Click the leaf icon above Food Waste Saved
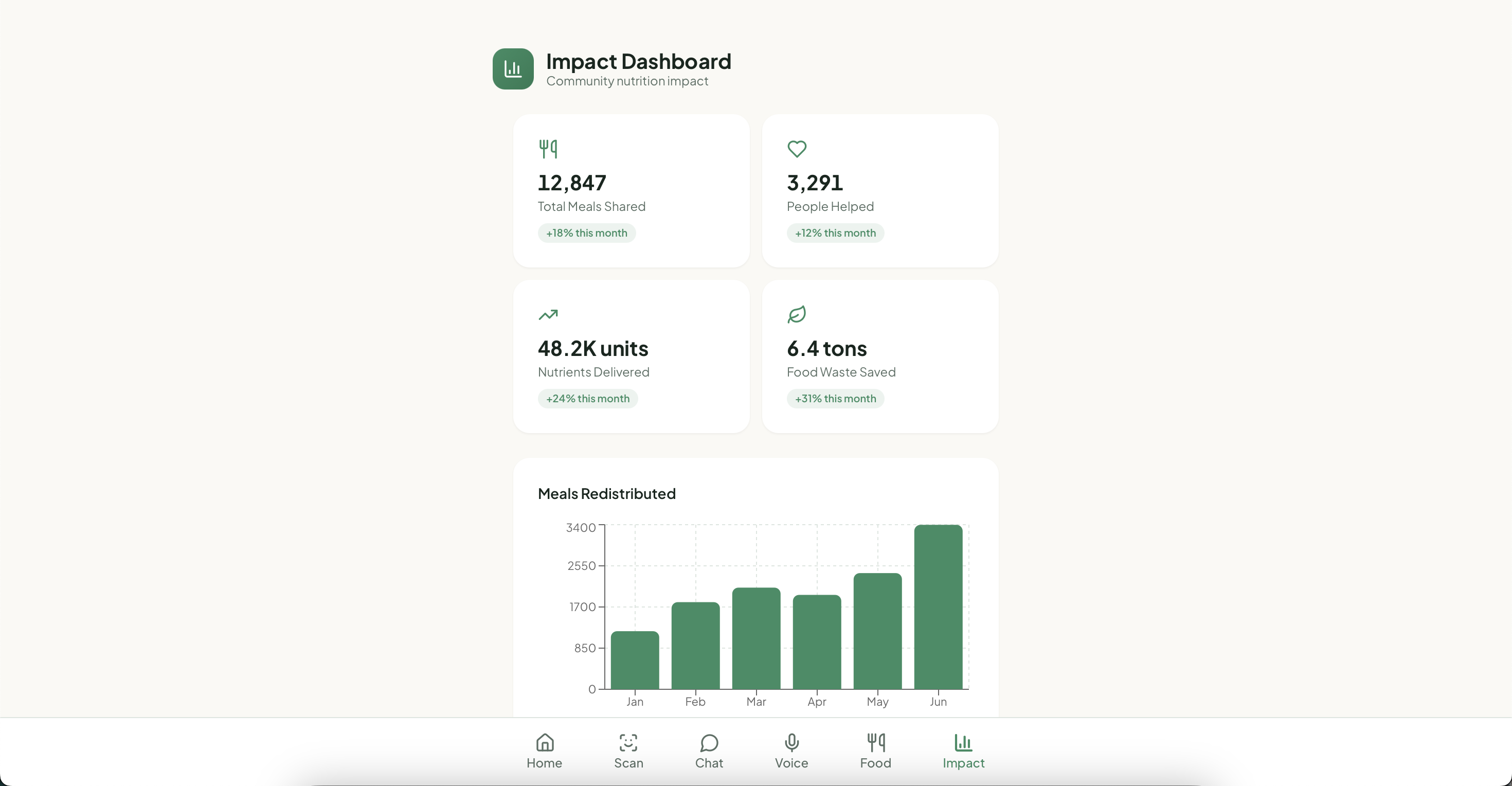The width and height of the screenshot is (1512, 786). tap(797, 315)
